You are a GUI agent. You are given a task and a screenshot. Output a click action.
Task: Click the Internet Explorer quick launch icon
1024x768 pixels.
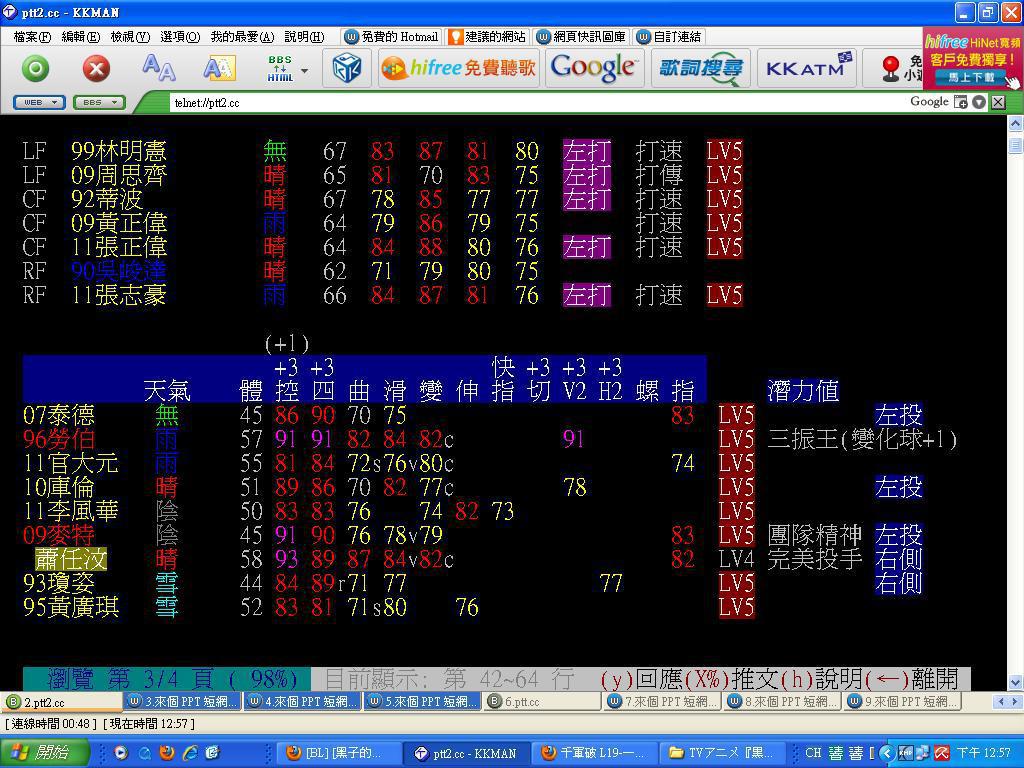pos(190,753)
